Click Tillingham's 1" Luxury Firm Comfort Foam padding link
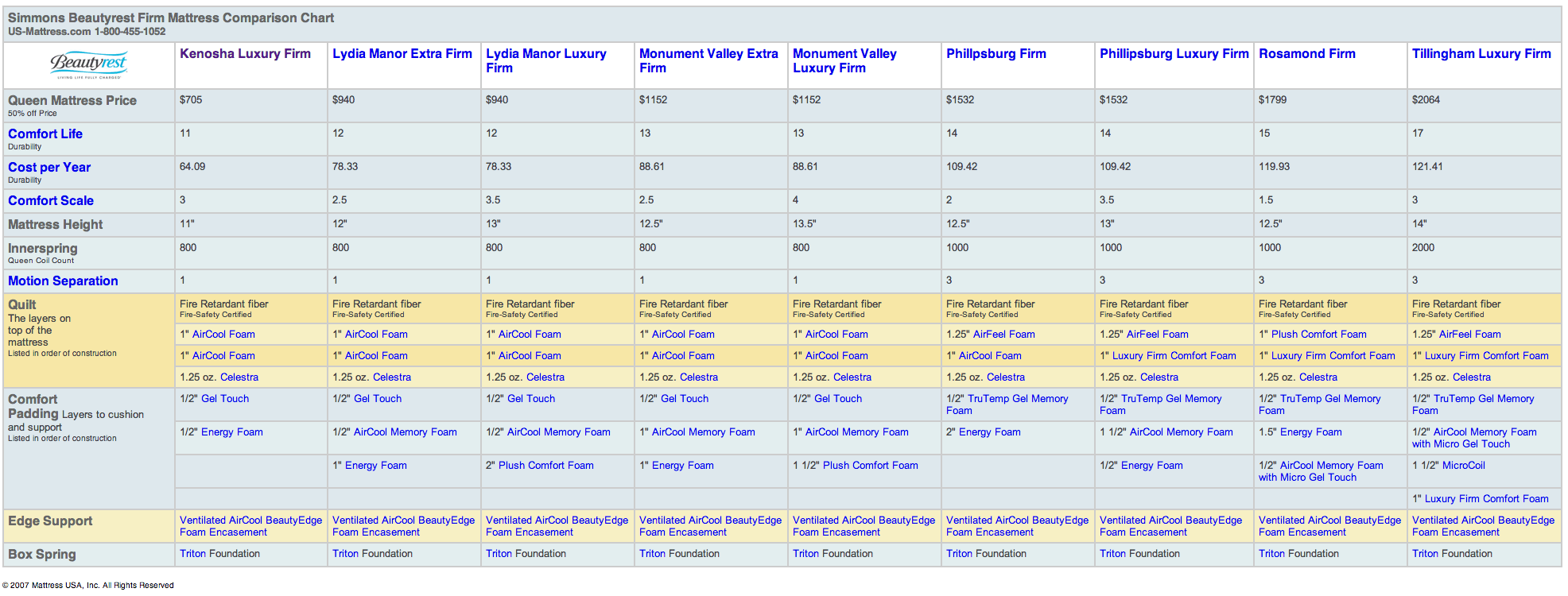 point(1487,499)
